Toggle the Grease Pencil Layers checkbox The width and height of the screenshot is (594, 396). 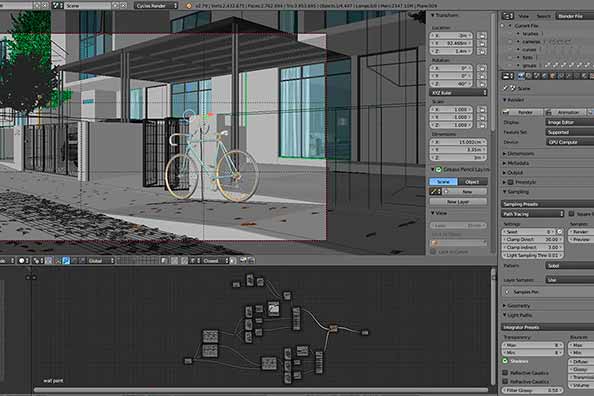(438, 169)
